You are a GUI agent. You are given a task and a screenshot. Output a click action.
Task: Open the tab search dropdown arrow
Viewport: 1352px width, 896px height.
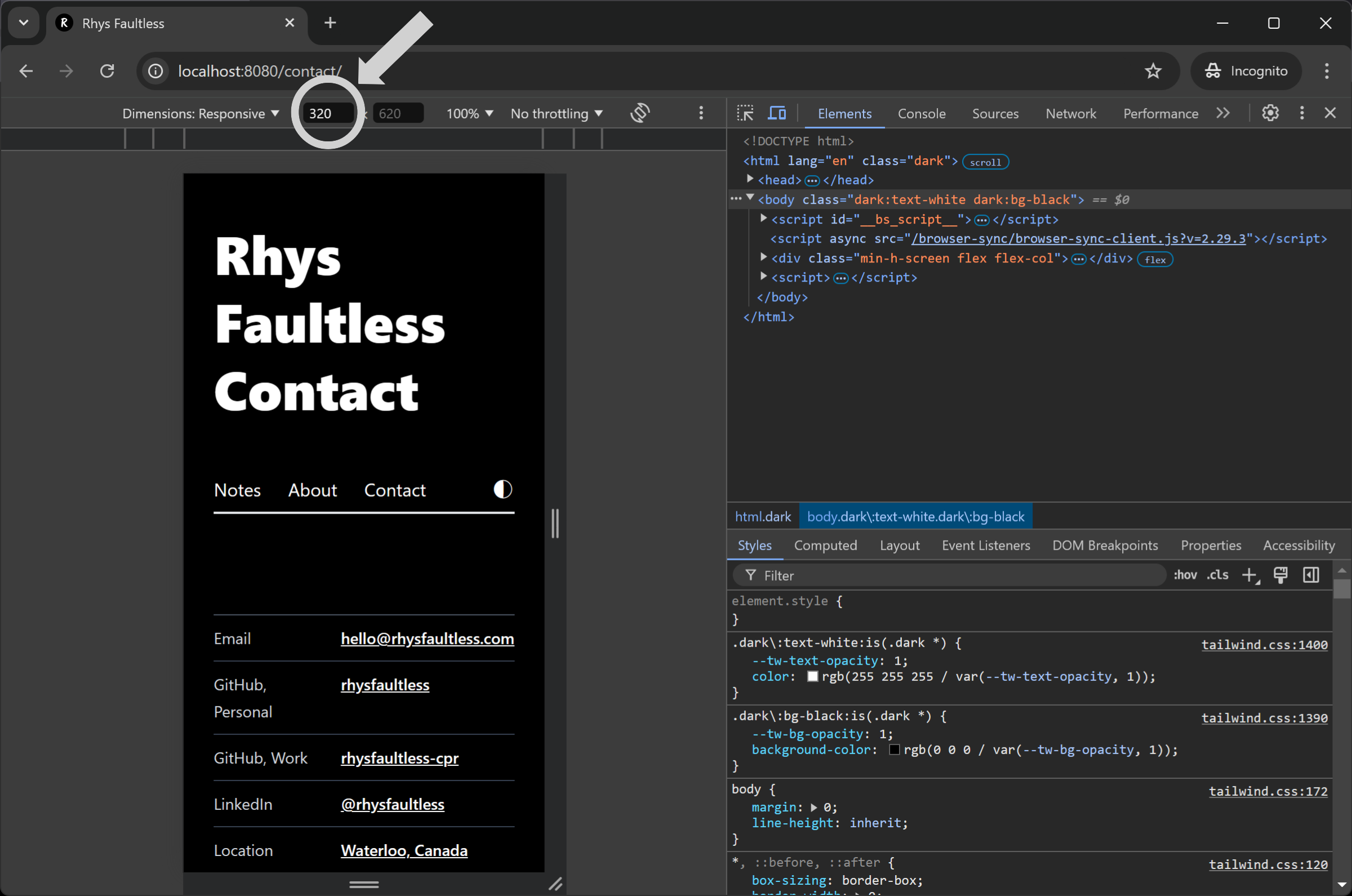[24, 23]
